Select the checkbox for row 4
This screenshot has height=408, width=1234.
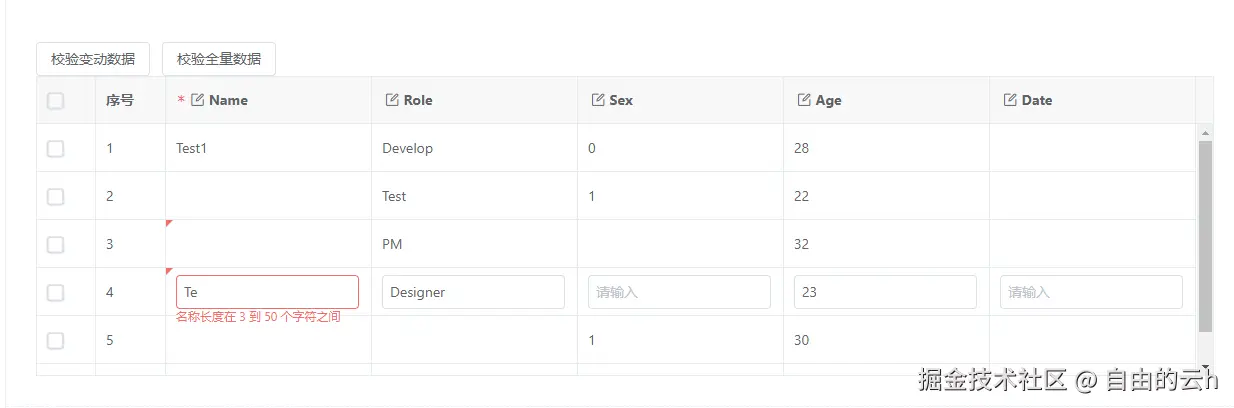pos(56,292)
